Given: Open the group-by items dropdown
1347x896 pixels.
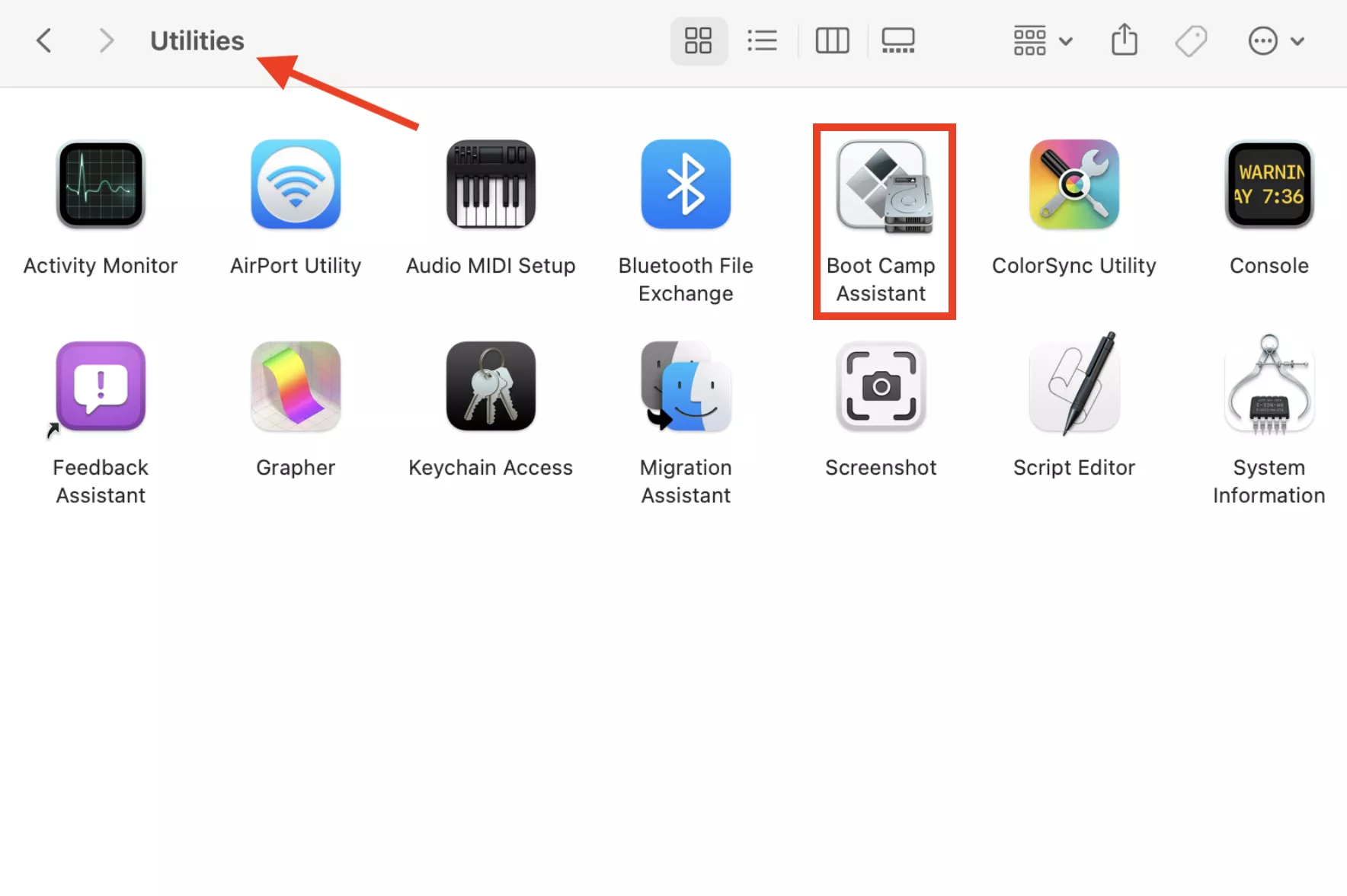Looking at the screenshot, I should [1042, 40].
